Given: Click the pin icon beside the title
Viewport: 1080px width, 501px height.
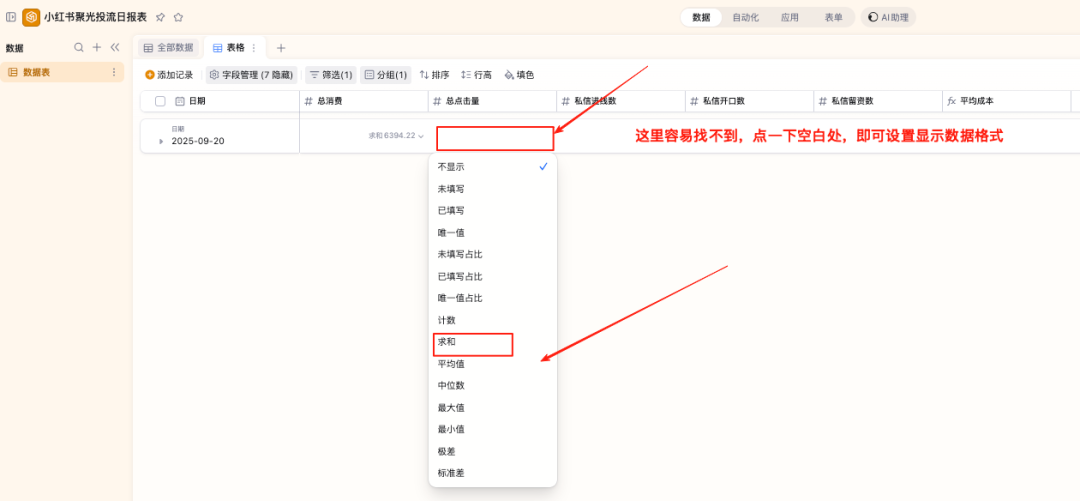Looking at the screenshot, I should pyautogui.click(x=160, y=17).
